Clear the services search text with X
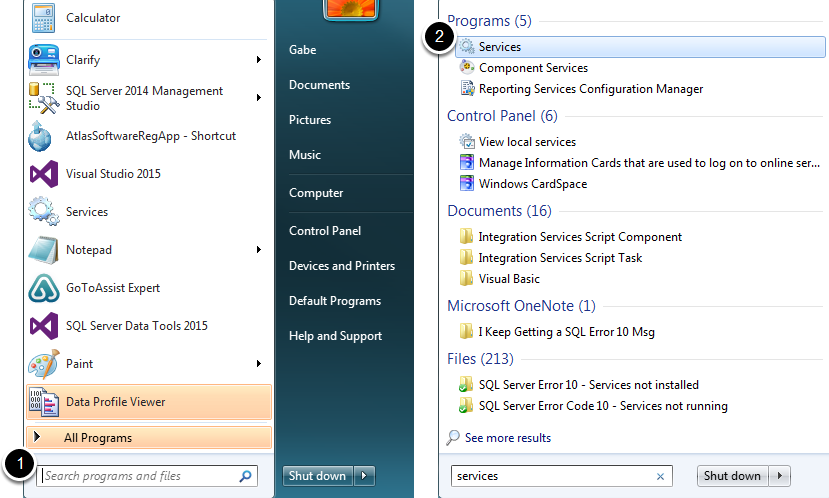 click(x=660, y=476)
